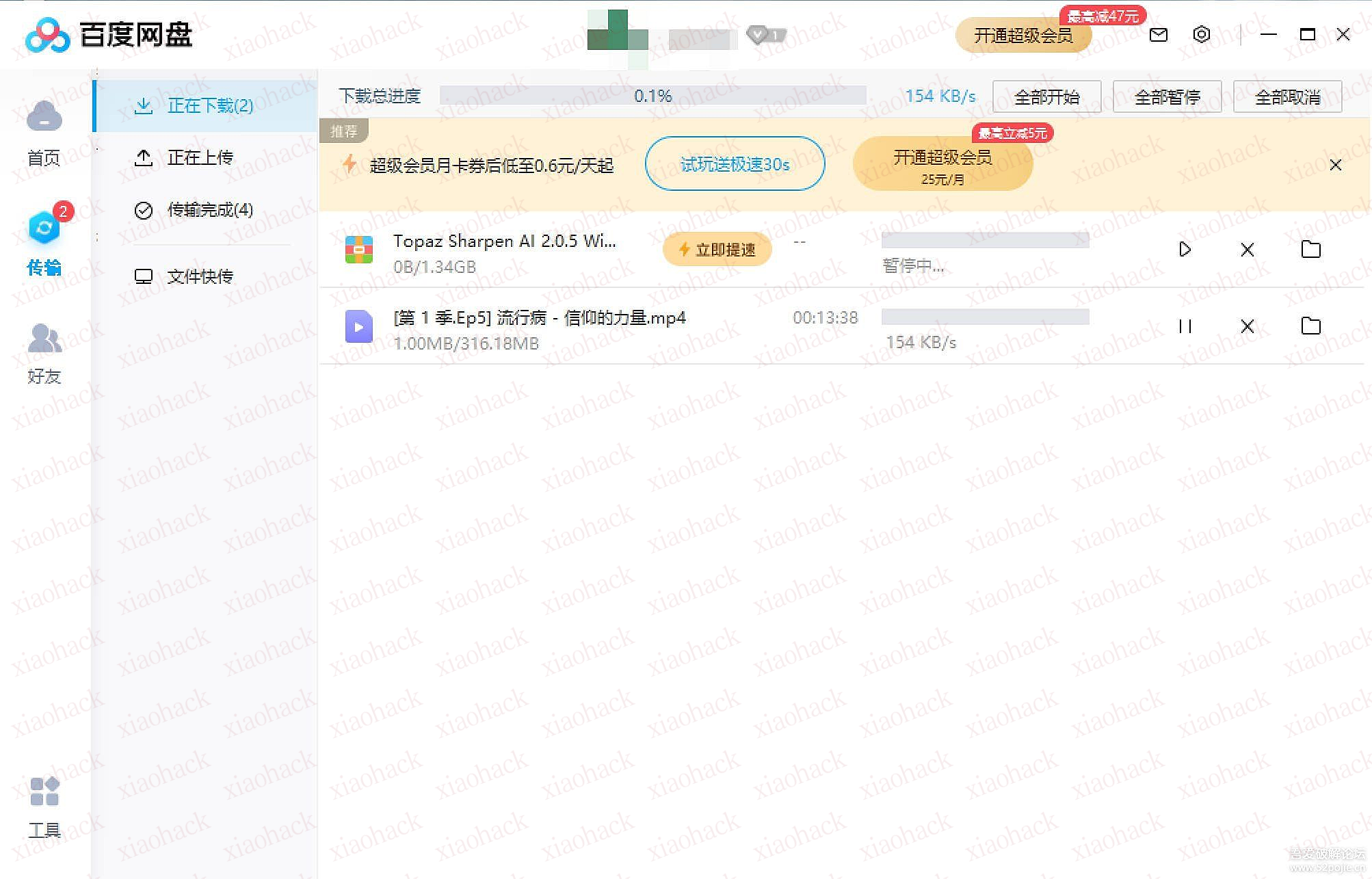The height and width of the screenshot is (879, 1372).
Task: Click 立即提速 to speed up download
Action: (x=717, y=249)
